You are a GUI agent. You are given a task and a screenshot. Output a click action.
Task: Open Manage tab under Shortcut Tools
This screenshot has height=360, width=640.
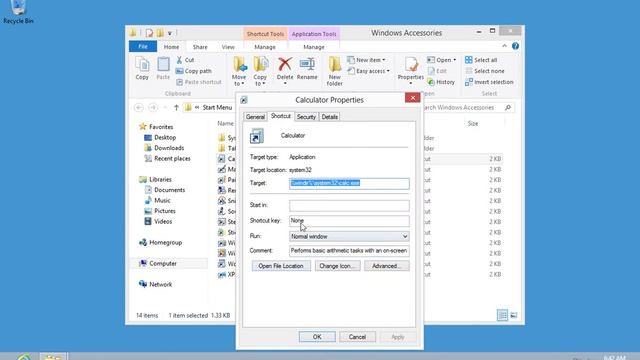[x=265, y=47]
